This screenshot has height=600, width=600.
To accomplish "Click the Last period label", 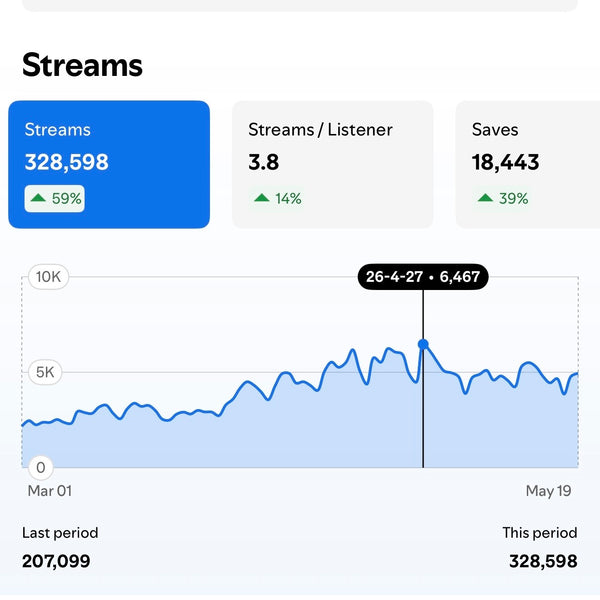I will tap(60, 533).
